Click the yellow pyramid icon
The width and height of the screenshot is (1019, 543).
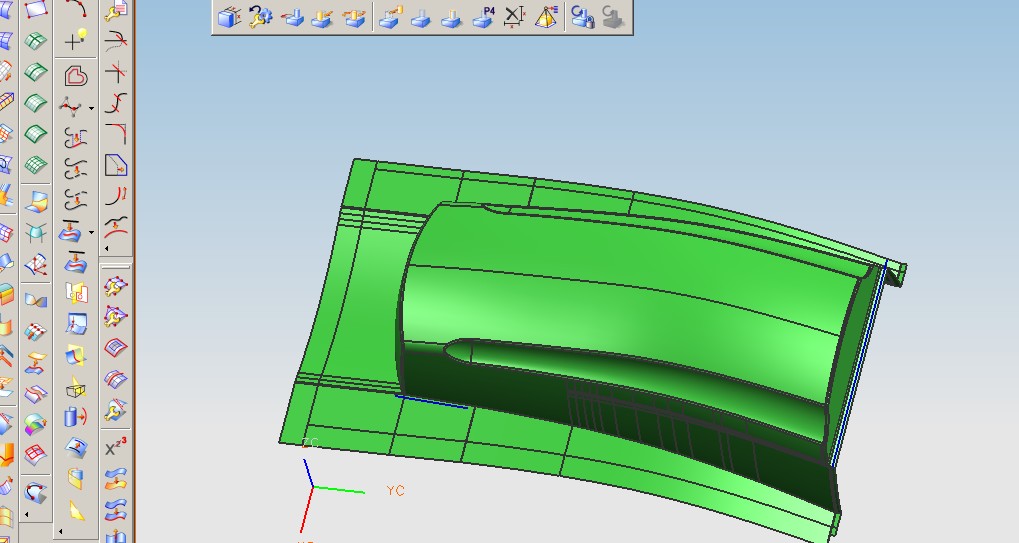(x=547, y=16)
